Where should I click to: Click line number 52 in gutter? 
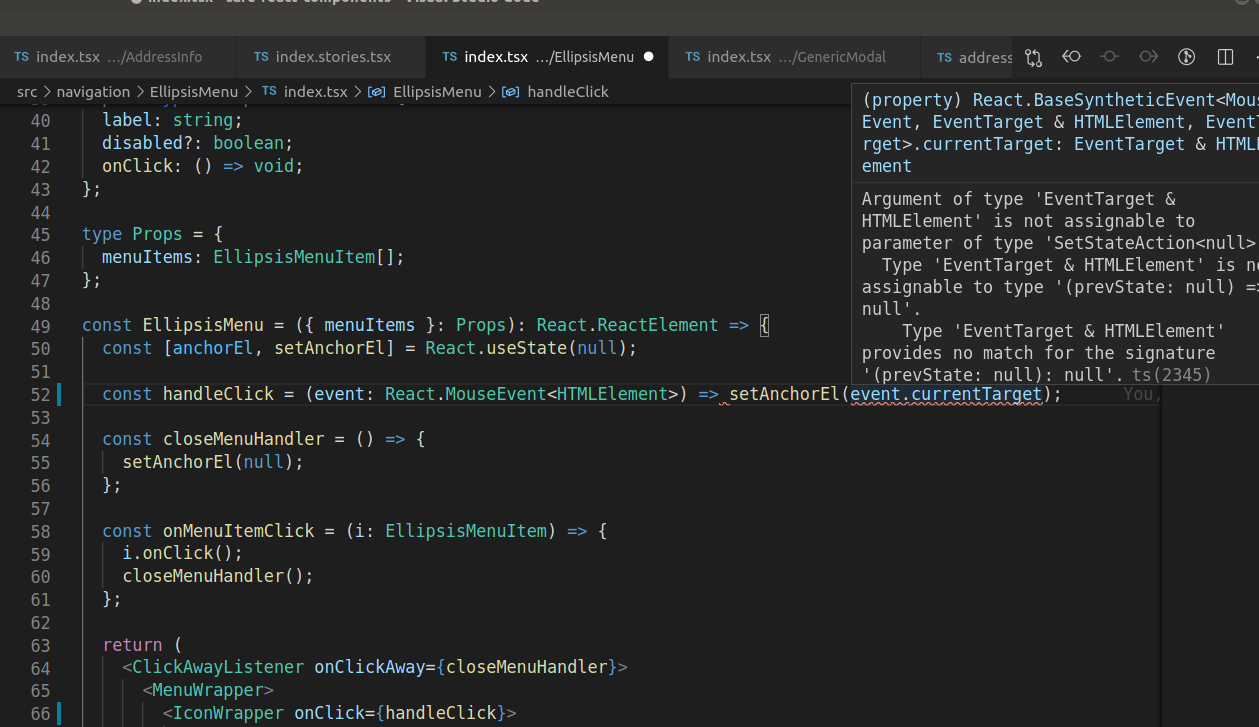click(40, 394)
